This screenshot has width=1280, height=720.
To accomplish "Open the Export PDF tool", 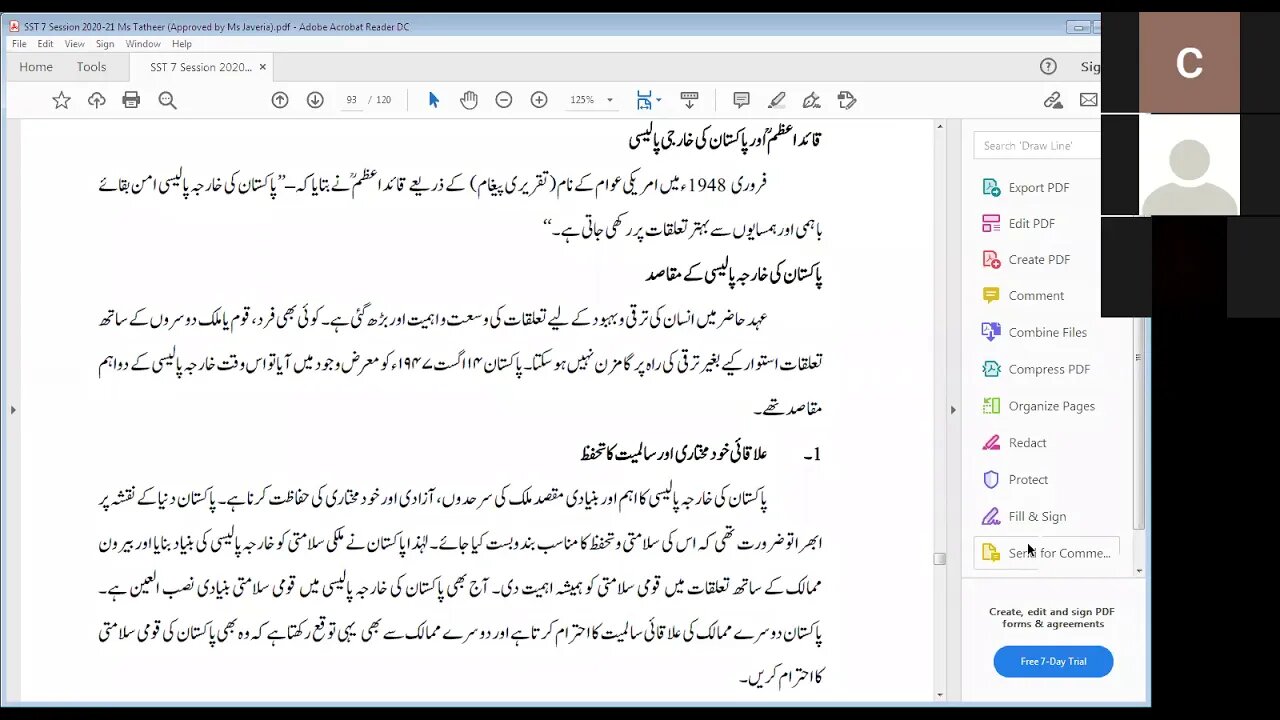I will (x=1038, y=187).
